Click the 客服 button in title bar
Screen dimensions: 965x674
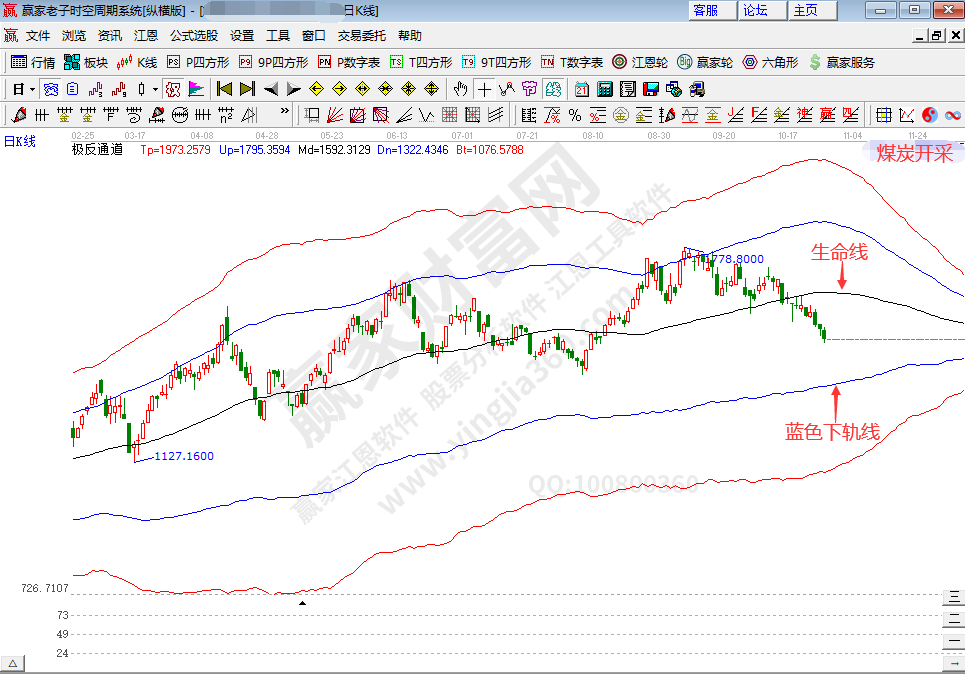[706, 10]
